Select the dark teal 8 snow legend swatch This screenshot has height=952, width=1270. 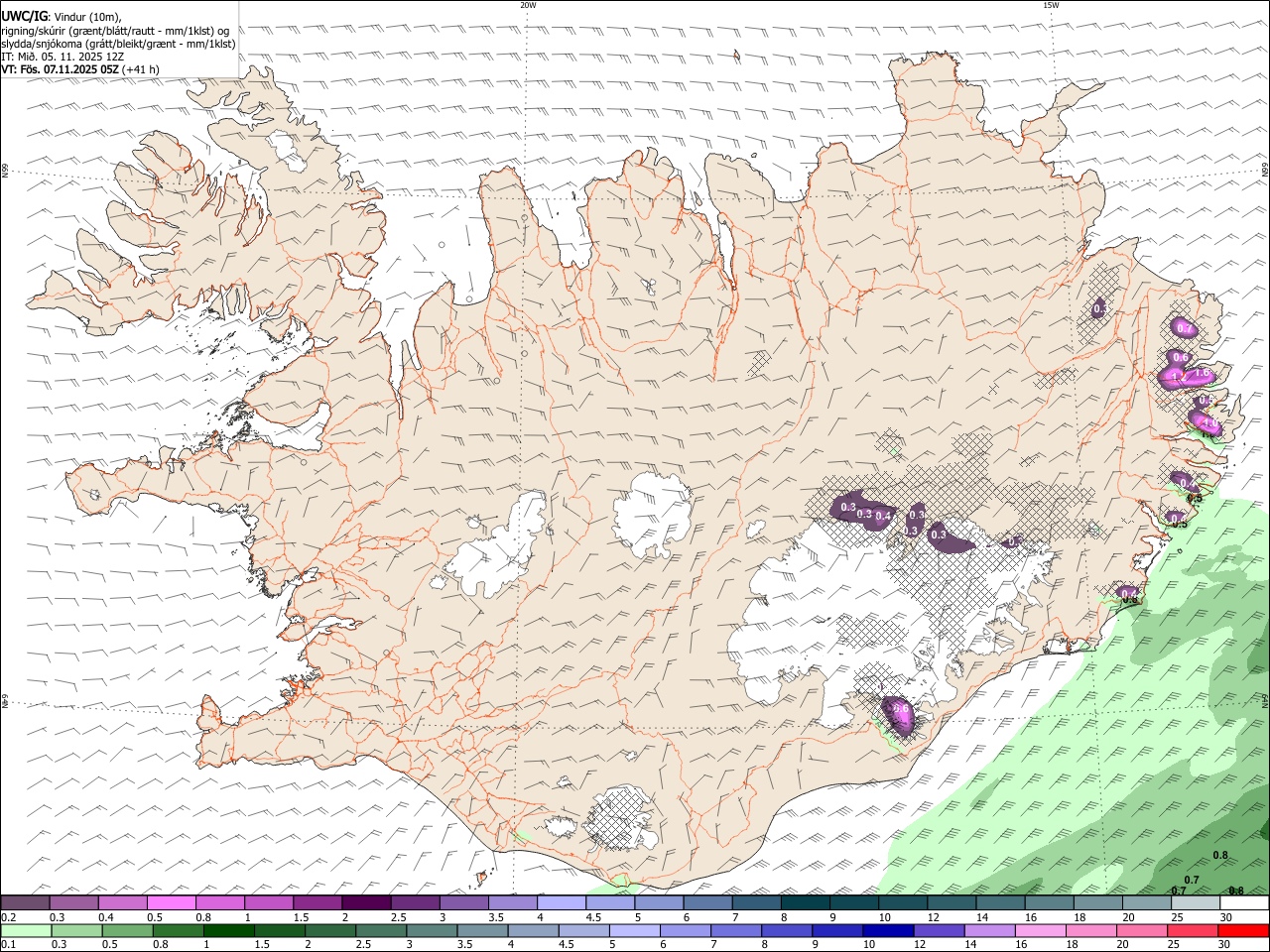[x=806, y=902]
